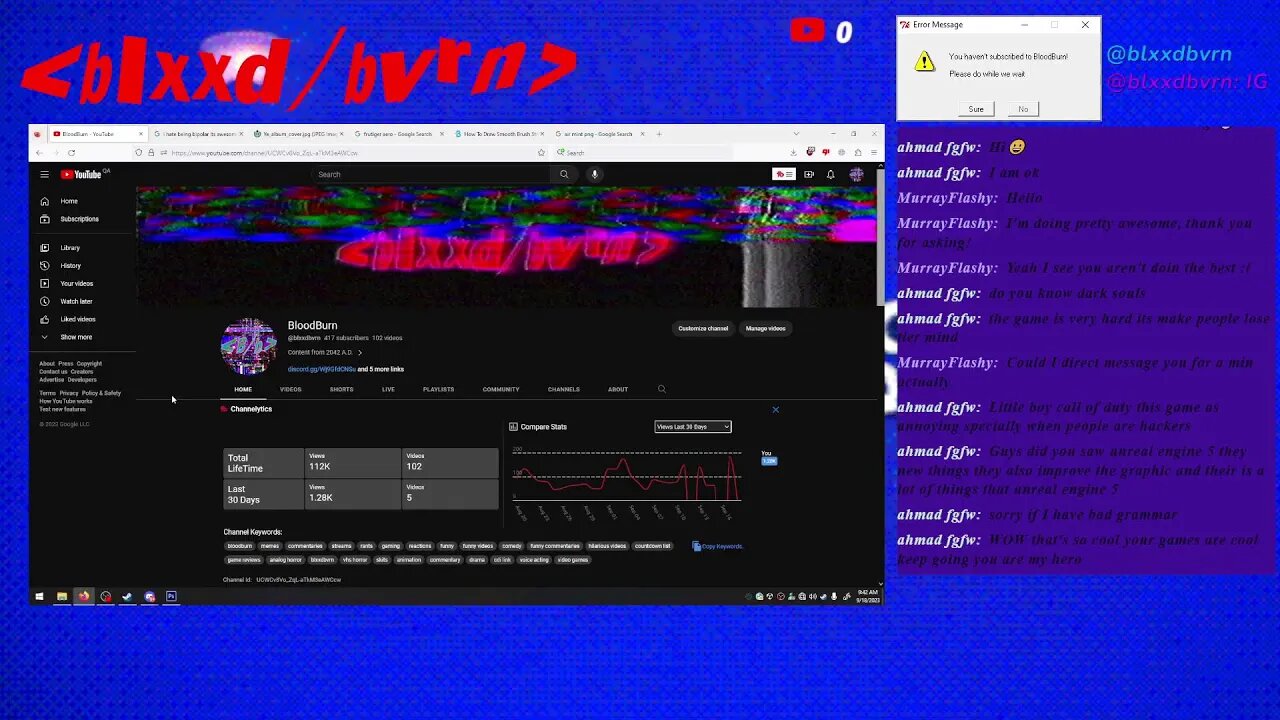Switch to 'frutiger aero - Google Search' tab
Image resolution: width=1280 pixels, height=720 pixels.
[397, 133]
